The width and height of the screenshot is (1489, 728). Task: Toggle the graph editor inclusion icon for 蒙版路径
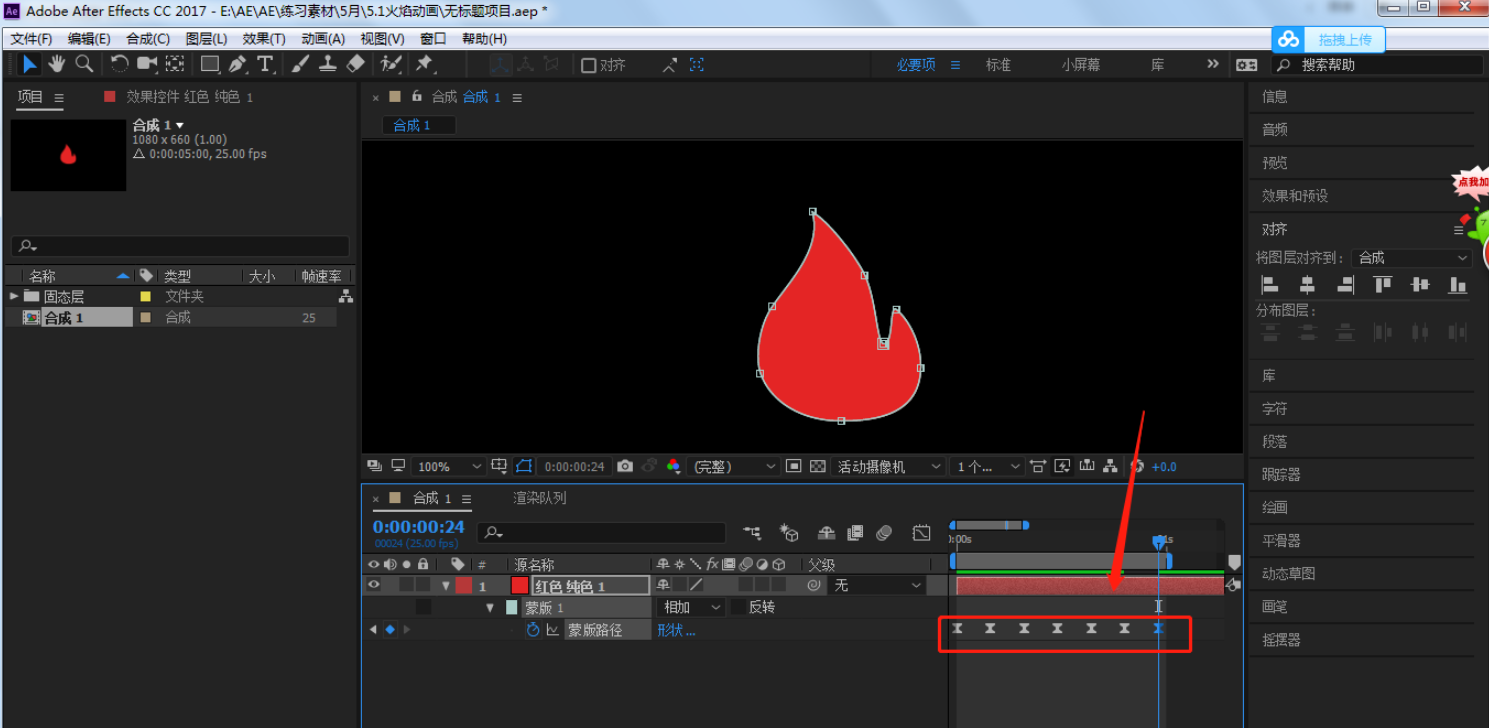click(552, 630)
